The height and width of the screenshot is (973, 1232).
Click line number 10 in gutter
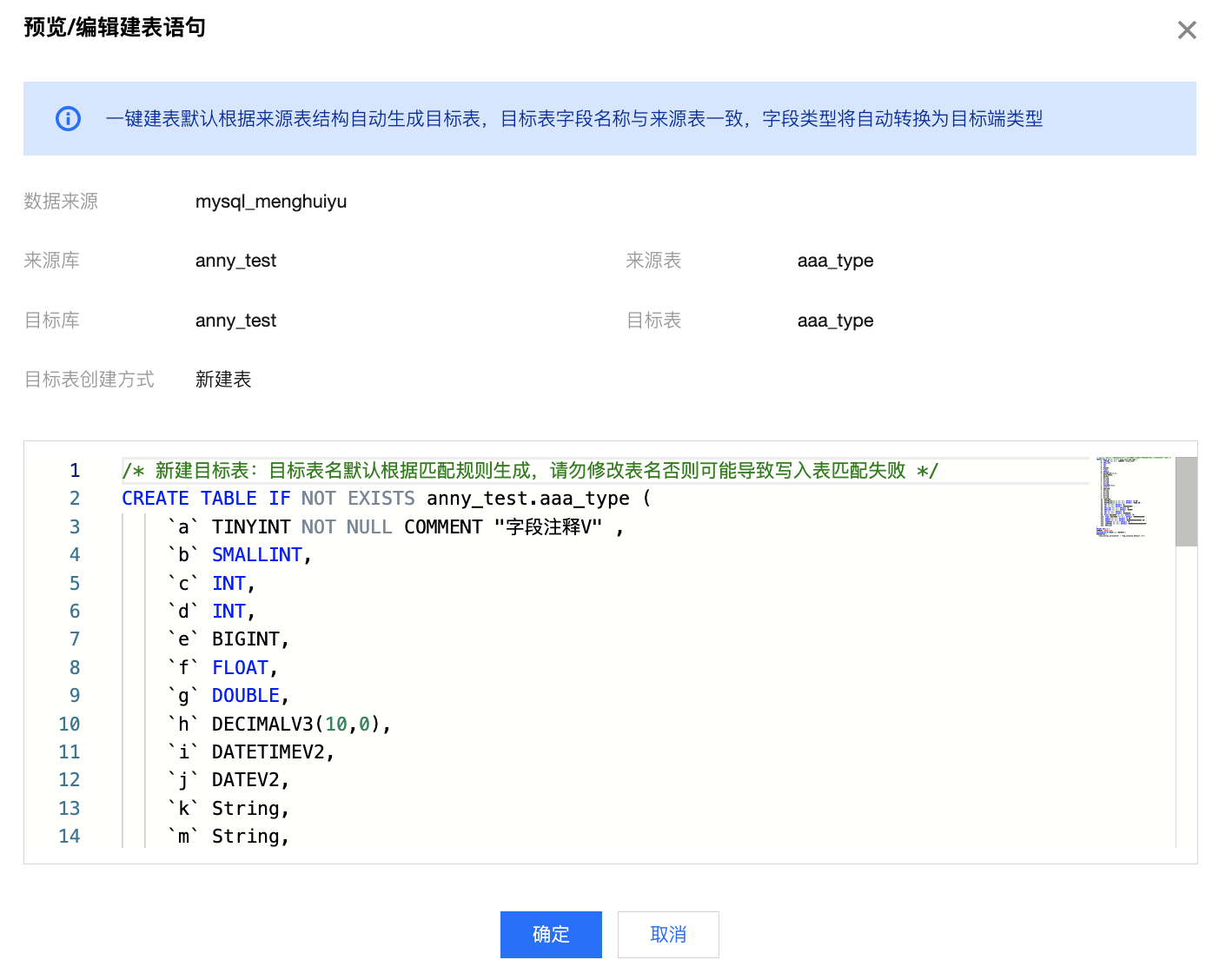[x=70, y=725]
